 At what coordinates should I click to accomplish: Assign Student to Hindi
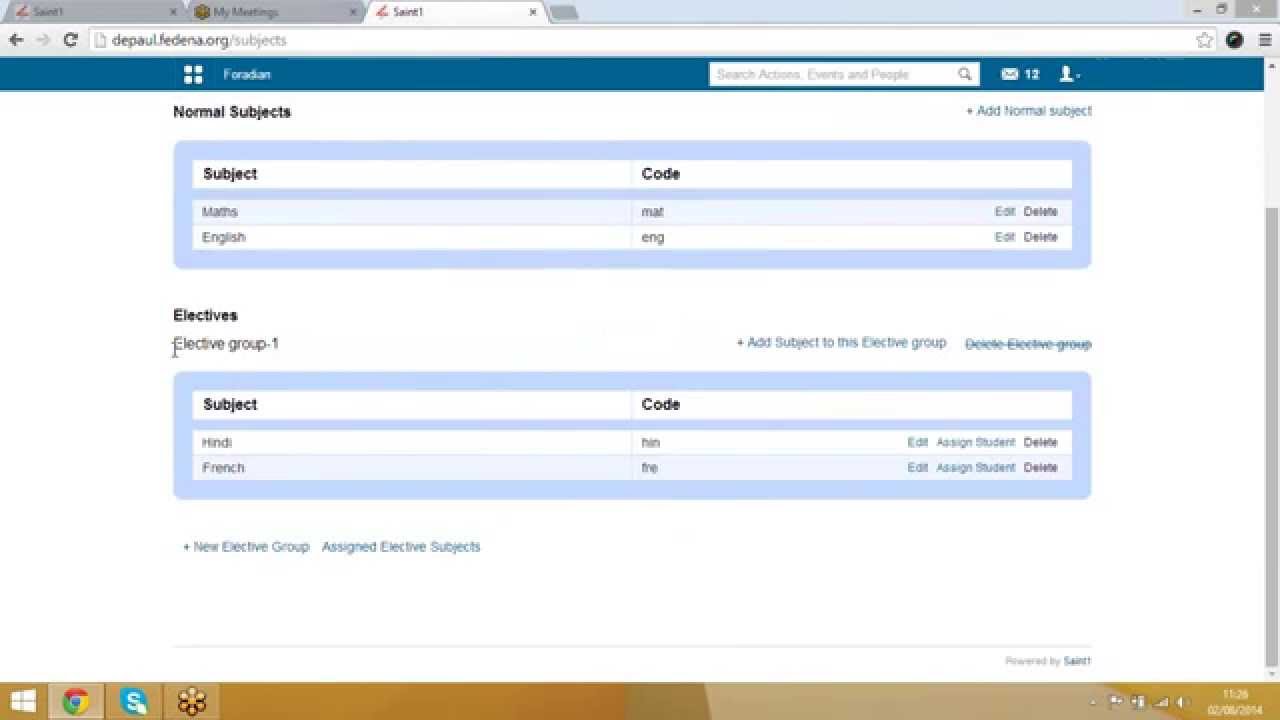coord(976,442)
